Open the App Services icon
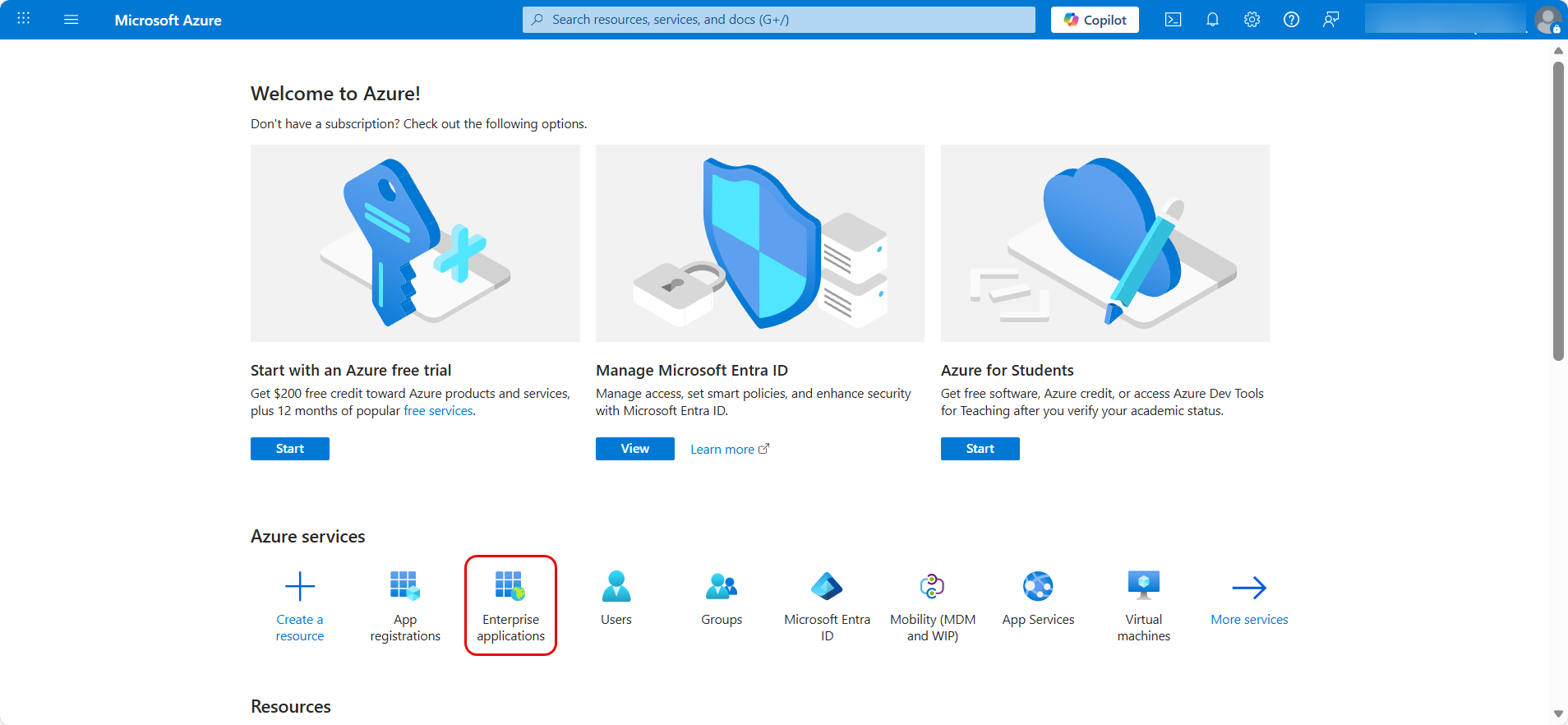Screen dimensions: 1568x725 1038,586
